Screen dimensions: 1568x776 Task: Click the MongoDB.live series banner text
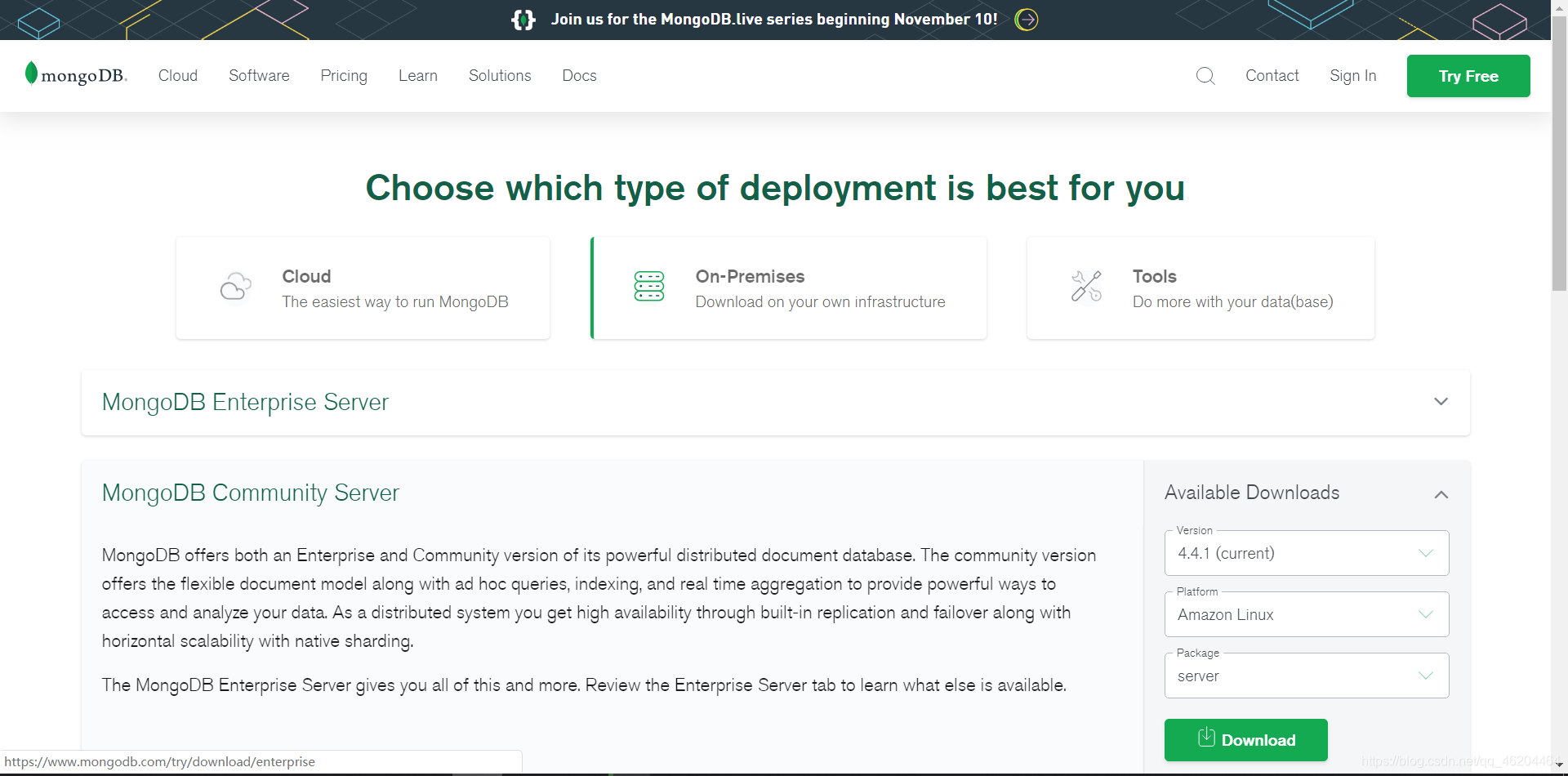coord(774,19)
